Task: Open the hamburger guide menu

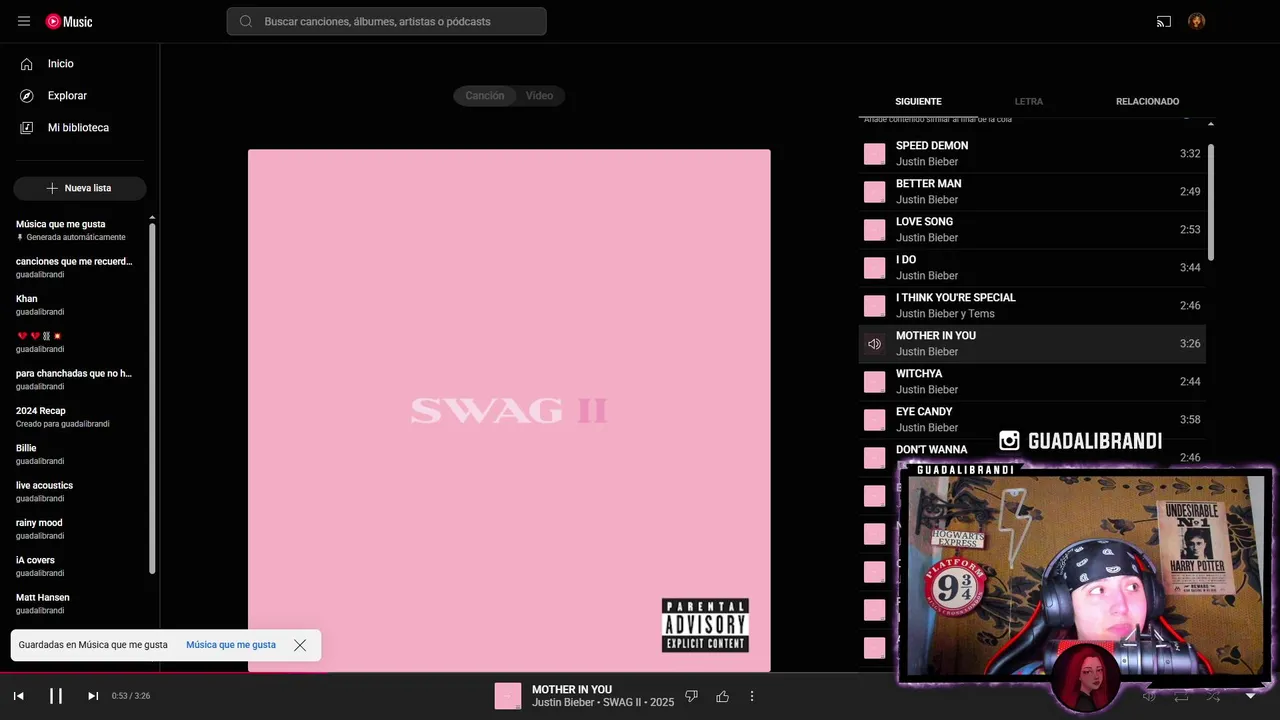Action: click(24, 21)
